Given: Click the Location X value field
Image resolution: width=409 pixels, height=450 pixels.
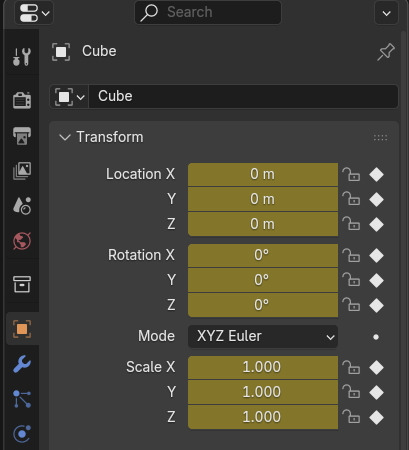Looking at the screenshot, I should 263,174.
